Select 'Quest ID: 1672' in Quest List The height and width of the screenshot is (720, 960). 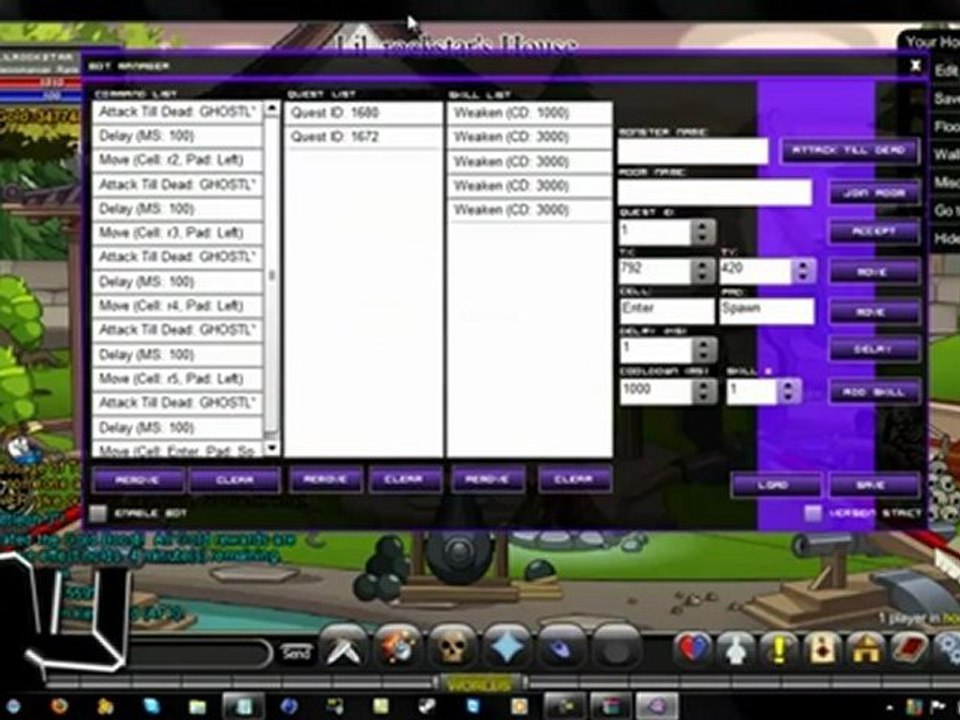pyautogui.click(x=364, y=137)
